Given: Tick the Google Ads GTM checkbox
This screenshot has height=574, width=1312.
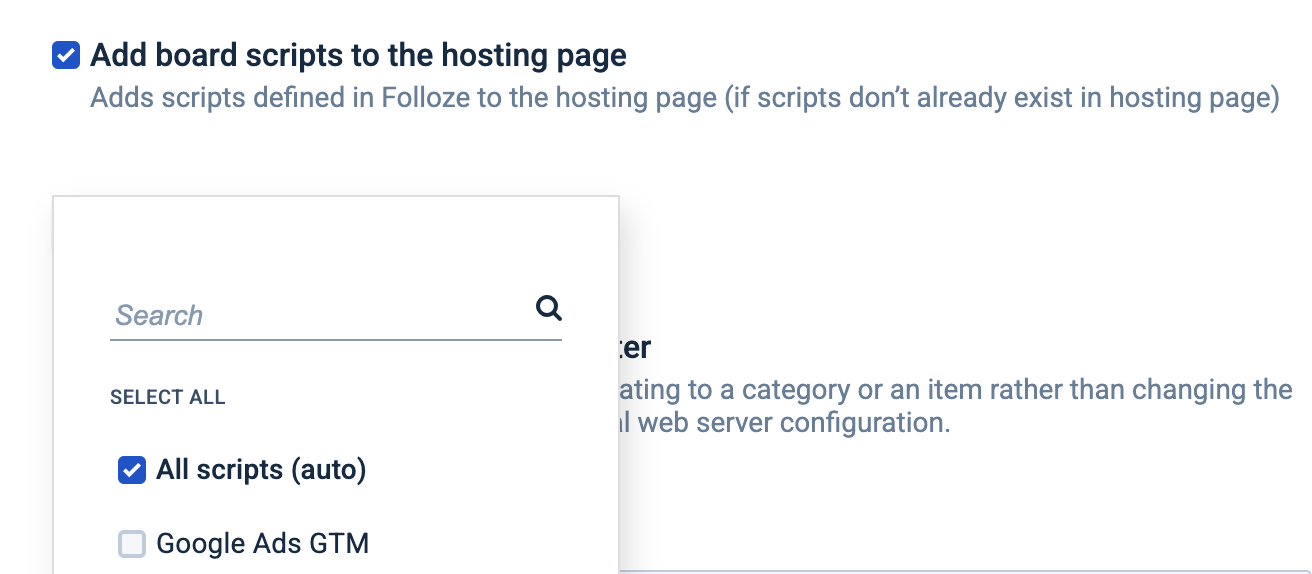Looking at the screenshot, I should pos(132,544).
